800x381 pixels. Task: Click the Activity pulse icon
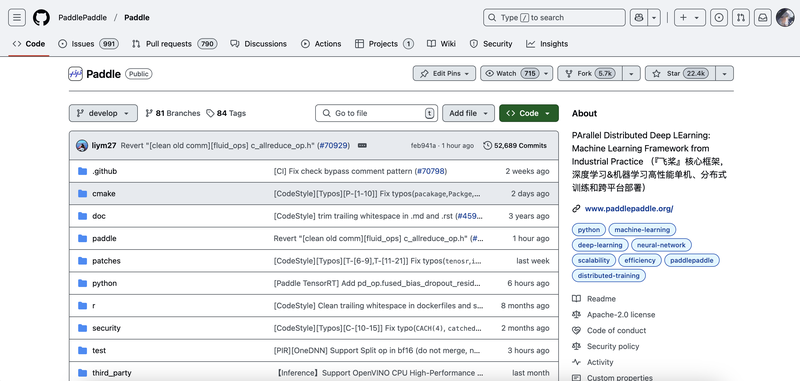tap(576, 362)
